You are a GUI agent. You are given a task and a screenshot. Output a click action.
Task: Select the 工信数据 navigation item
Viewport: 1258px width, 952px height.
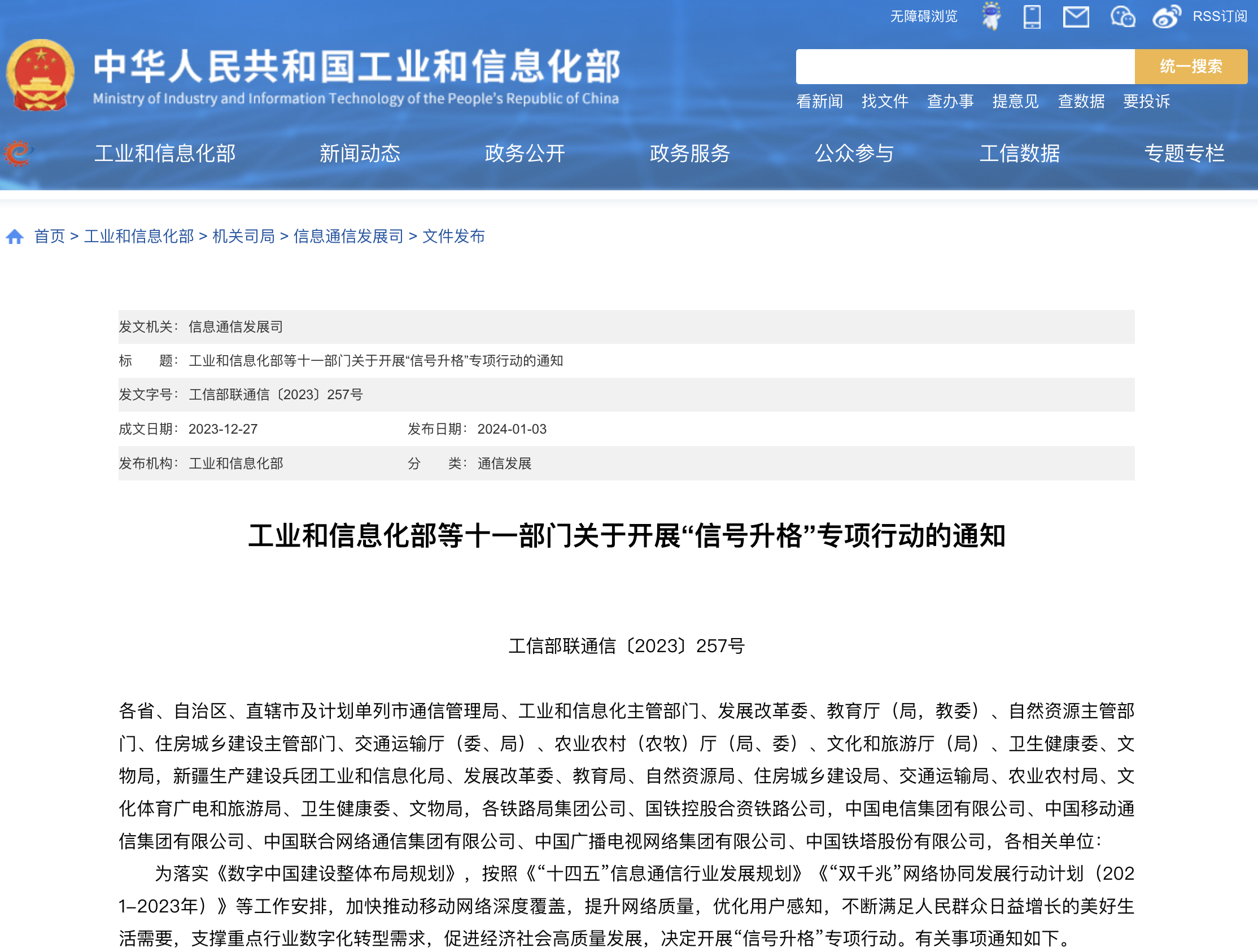click(x=1020, y=152)
